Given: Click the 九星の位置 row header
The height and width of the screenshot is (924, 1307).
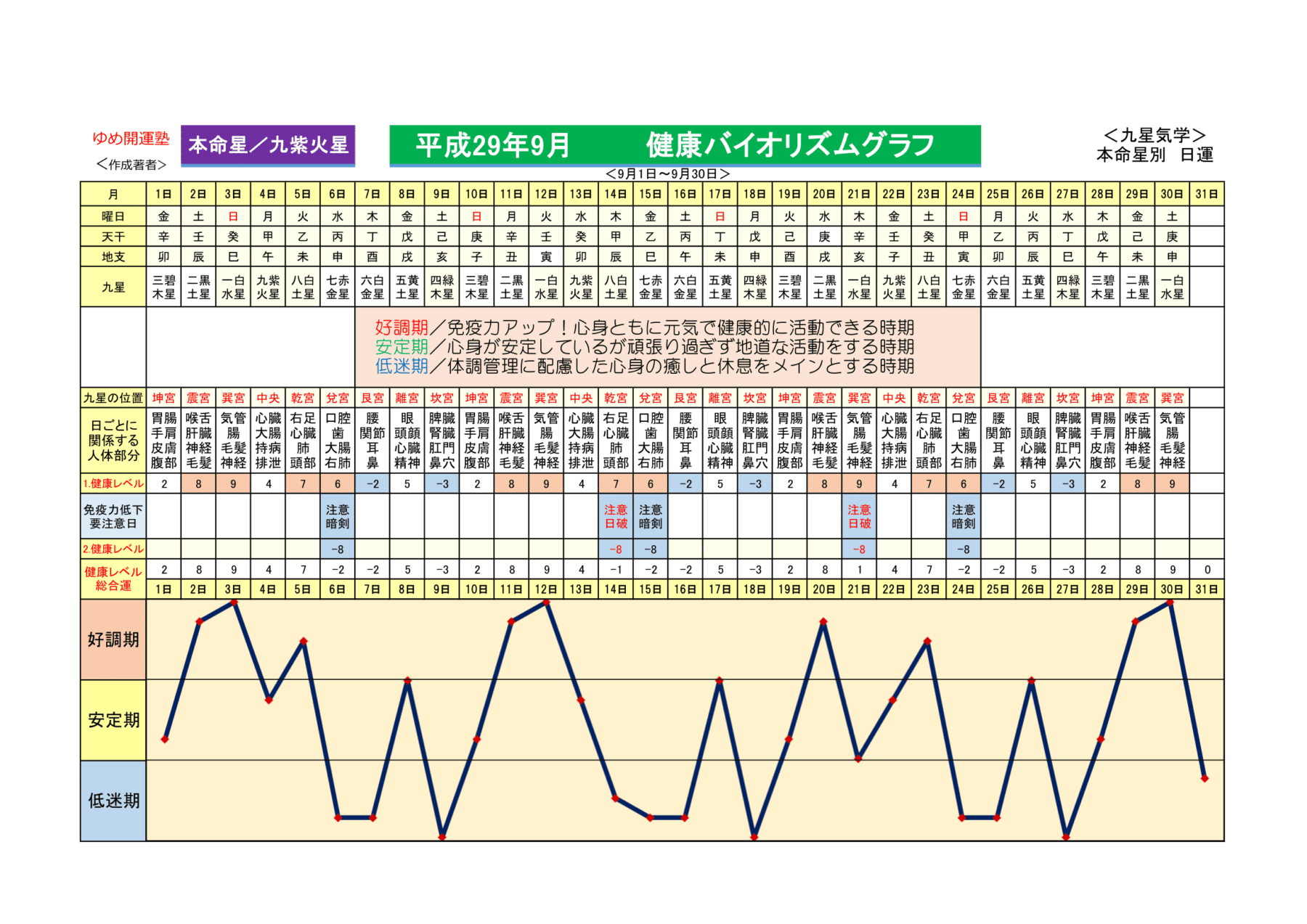Looking at the screenshot, I should 113,398.
